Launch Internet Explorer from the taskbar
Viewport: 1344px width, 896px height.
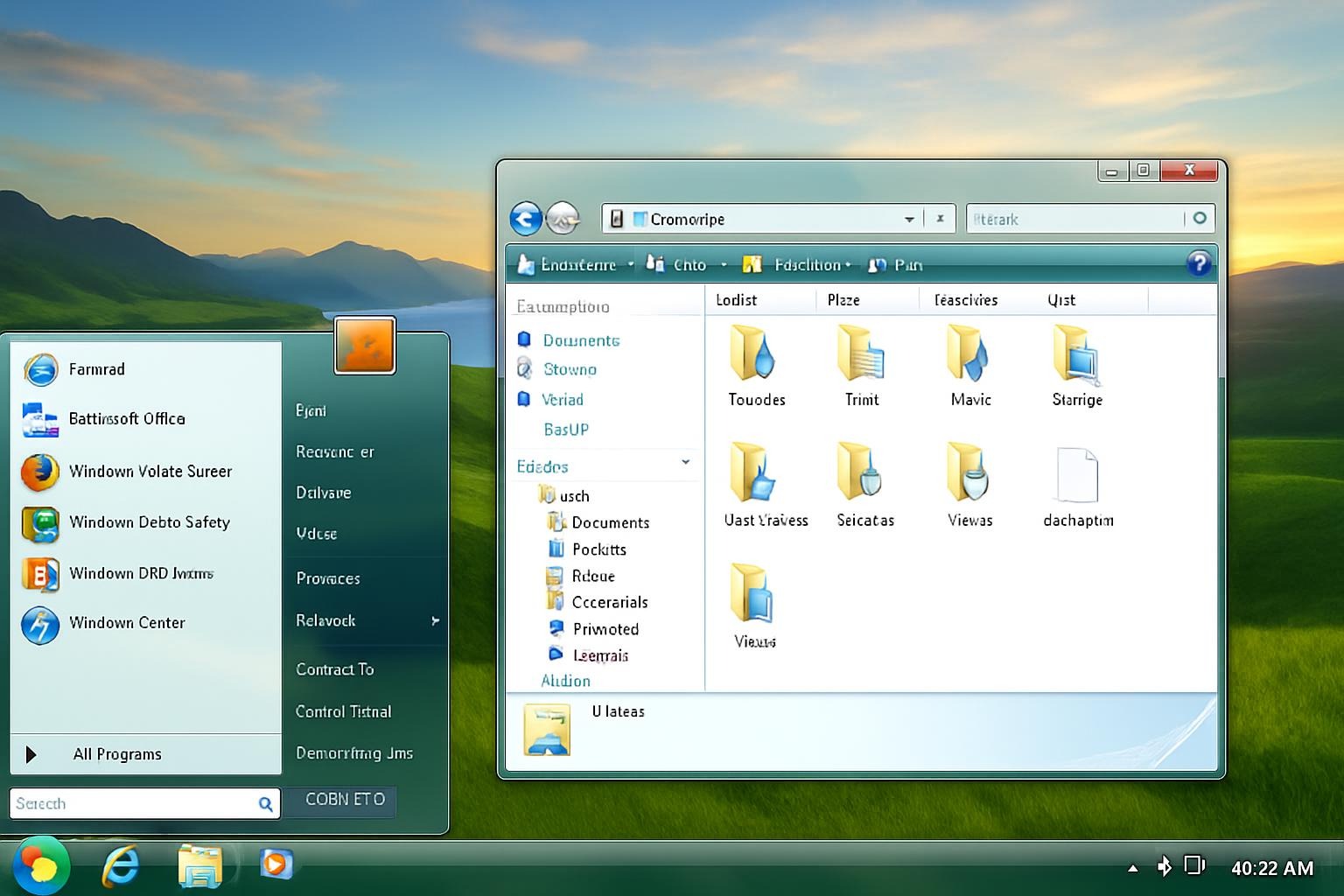[121, 866]
